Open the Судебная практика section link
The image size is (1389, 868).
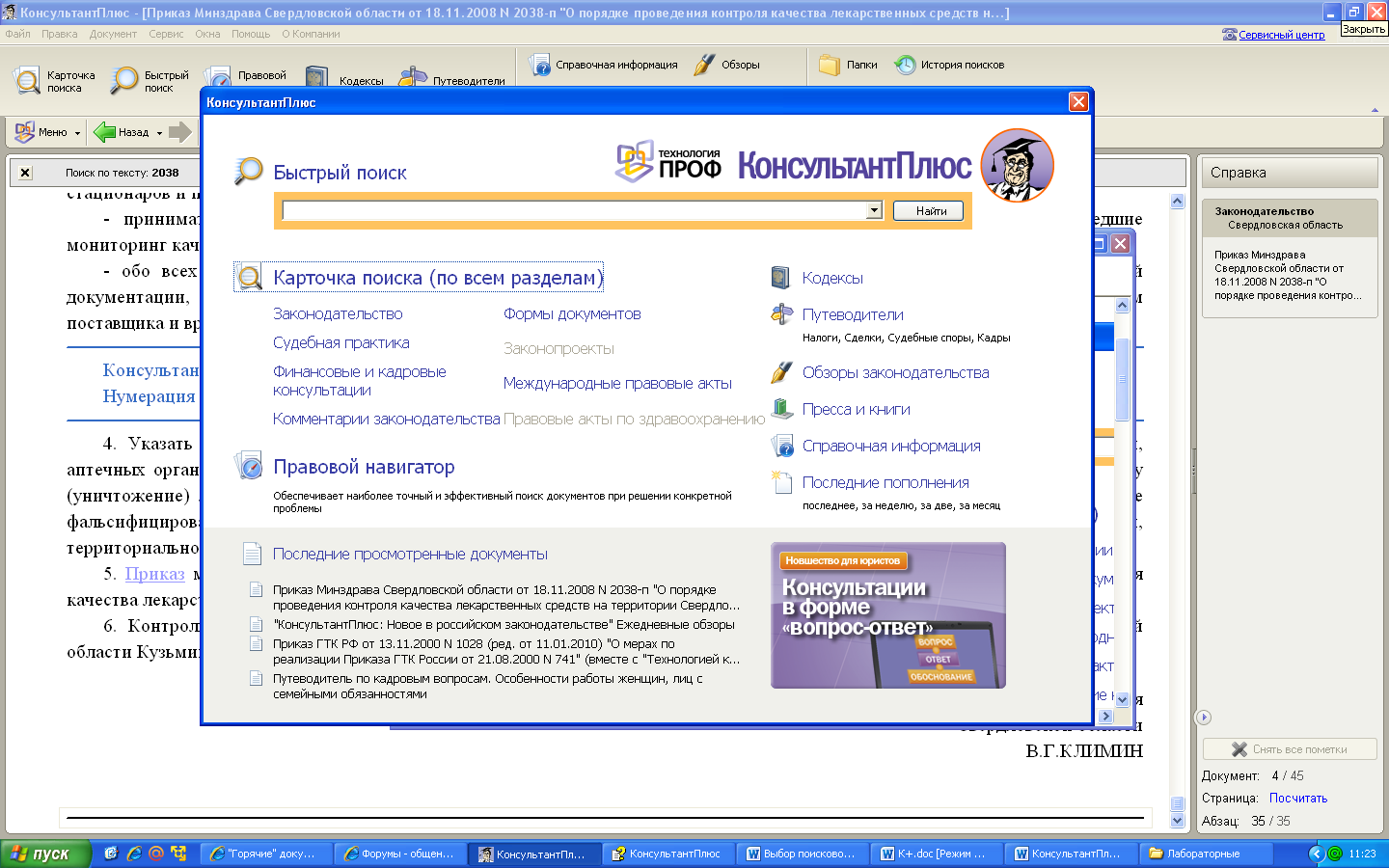point(341,342)
